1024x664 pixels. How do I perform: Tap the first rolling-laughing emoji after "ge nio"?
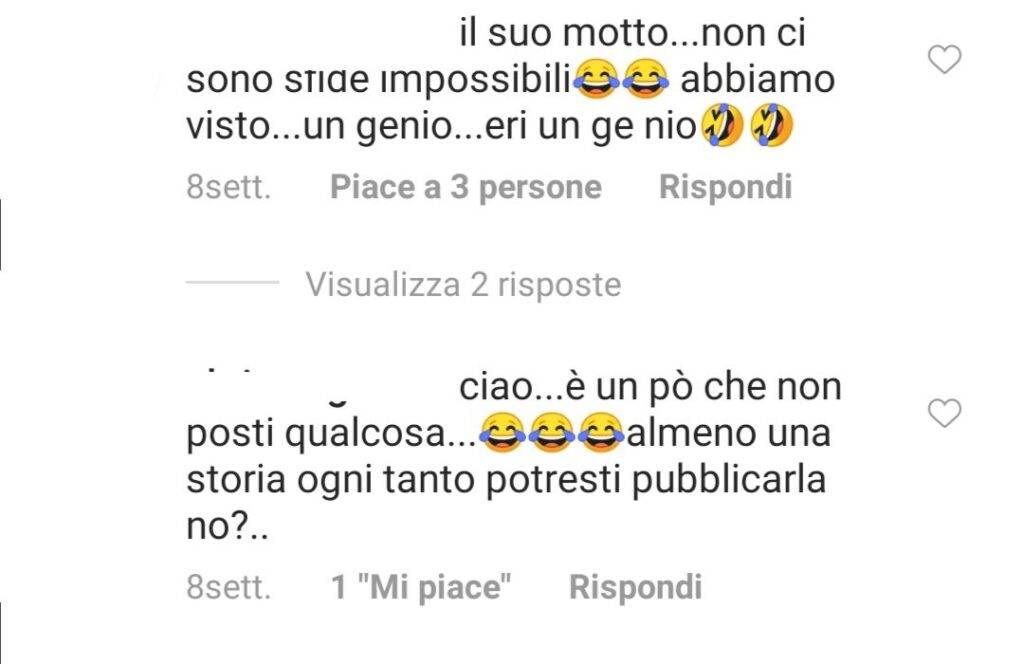click(722, 125)
